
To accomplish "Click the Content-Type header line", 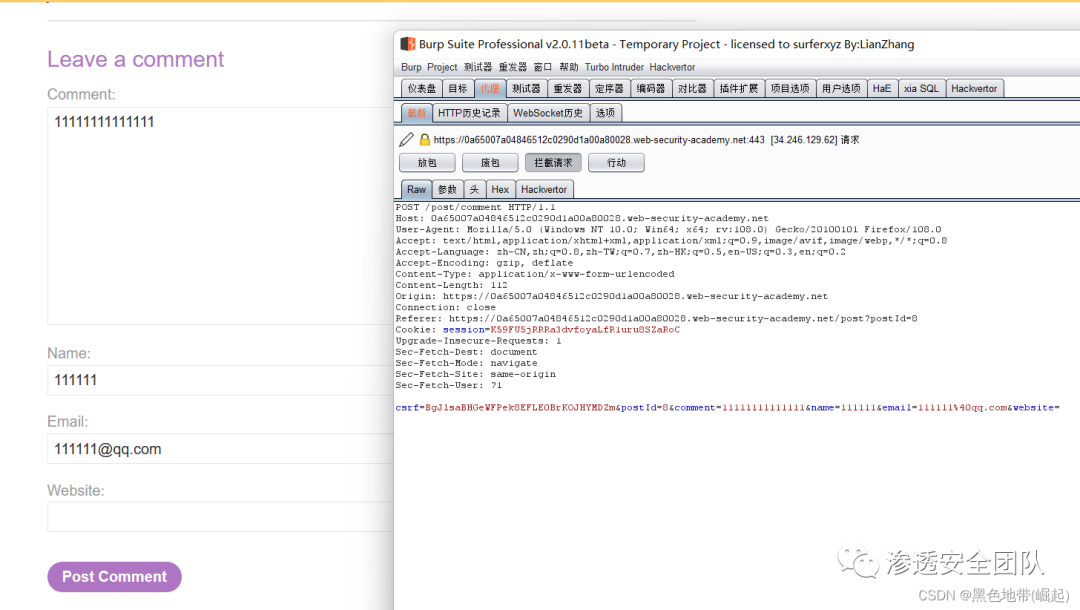I will point(535,274).
